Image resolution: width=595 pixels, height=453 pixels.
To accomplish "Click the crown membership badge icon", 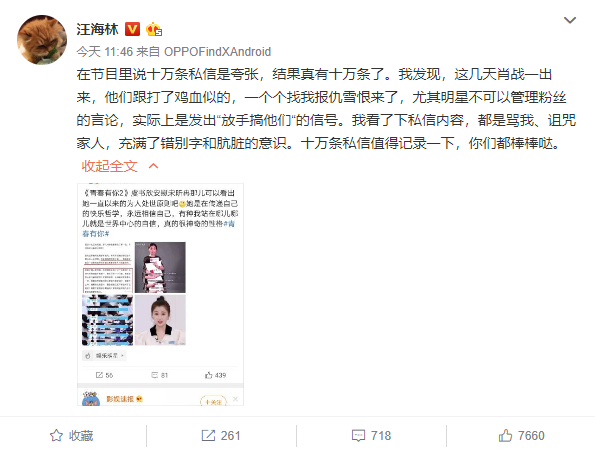I will [x=154, y=29].
